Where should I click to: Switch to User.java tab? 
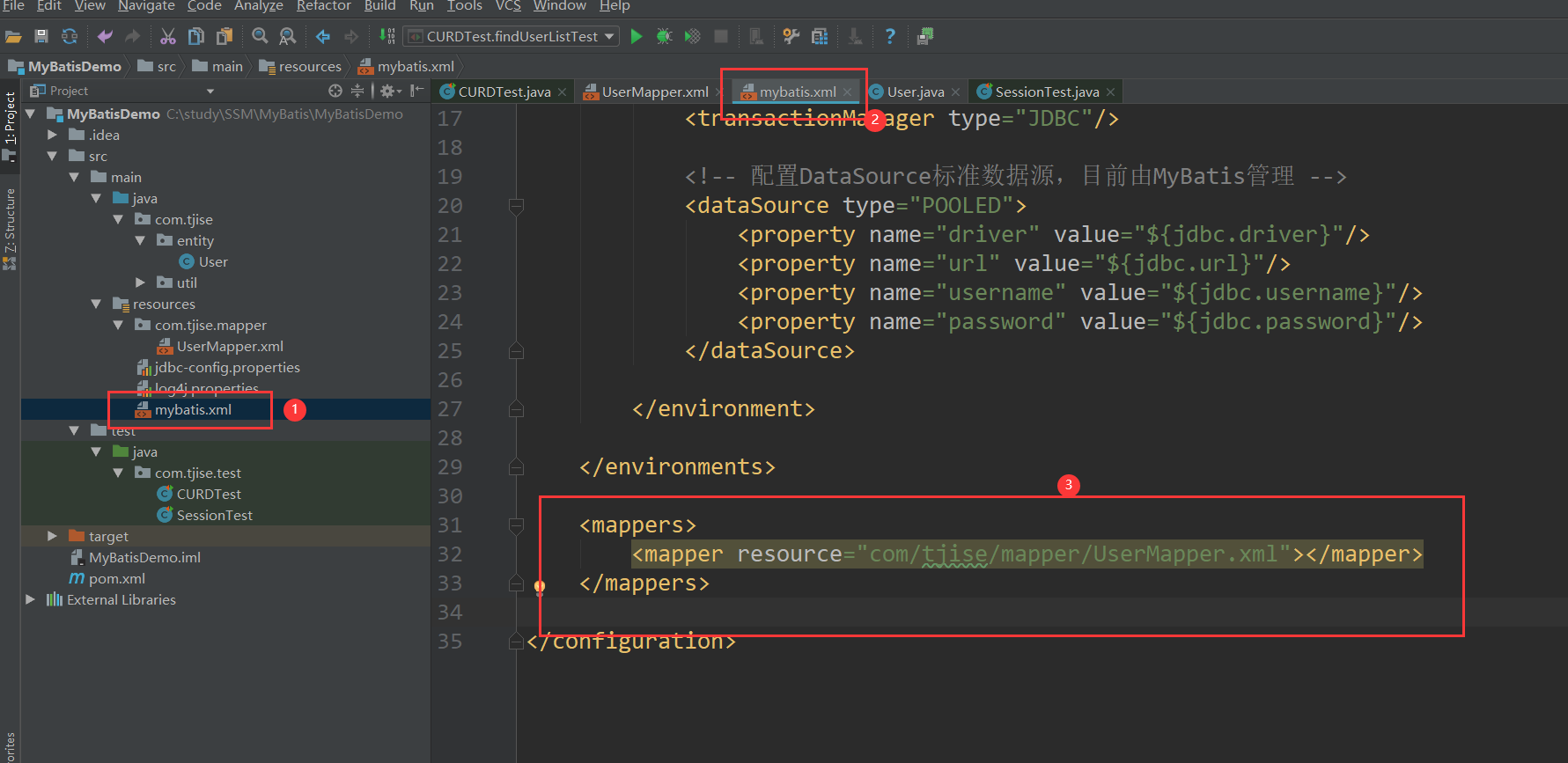915,92
